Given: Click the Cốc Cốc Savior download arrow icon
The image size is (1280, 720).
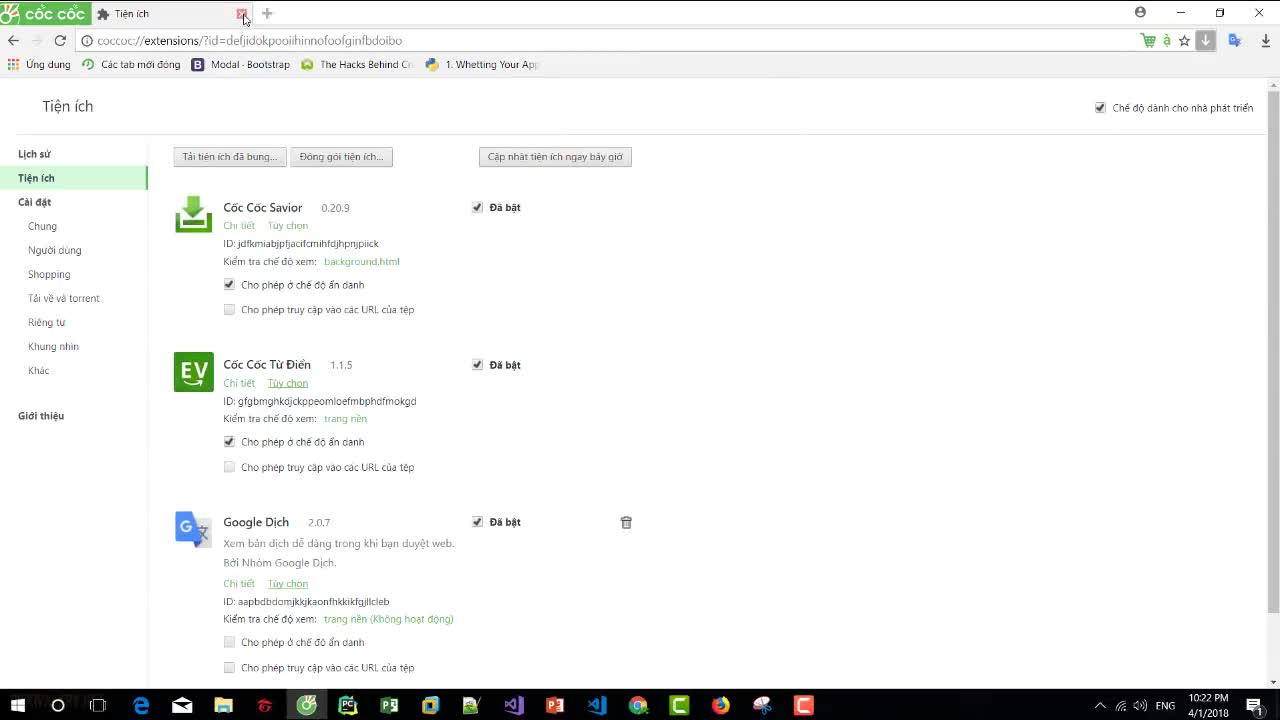Looking at the screenshot, I should pyautogui.click(x=1206, y=41).
